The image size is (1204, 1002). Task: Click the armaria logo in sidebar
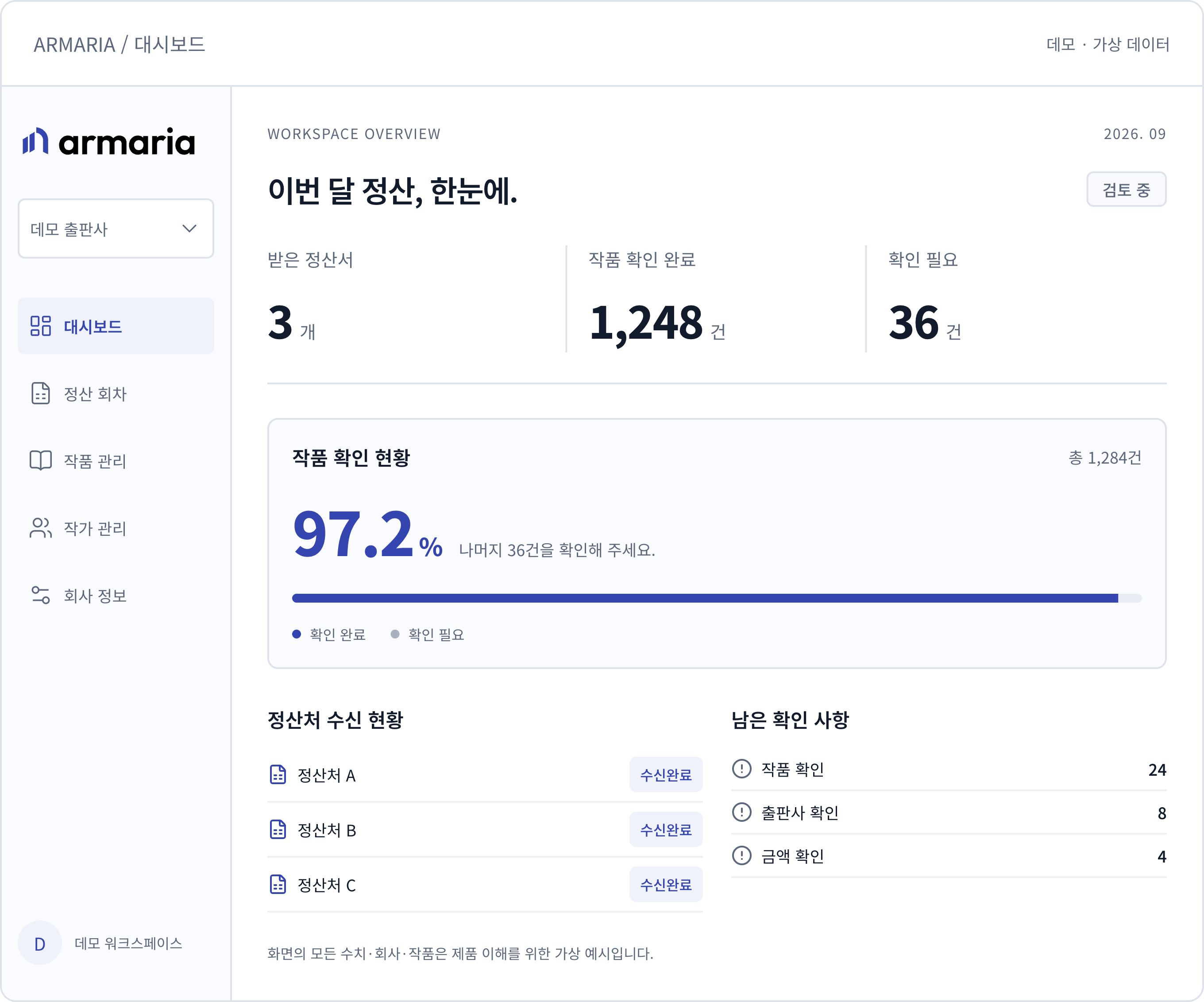[109, 142]
